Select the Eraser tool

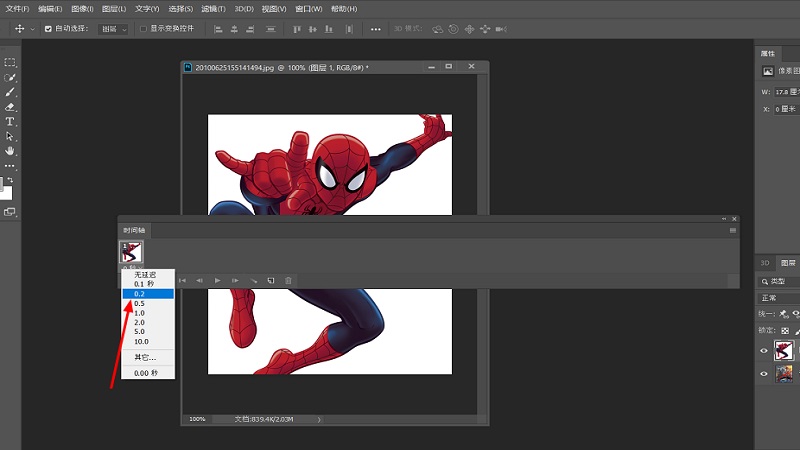pyautogui.click(x=10, y=107)
